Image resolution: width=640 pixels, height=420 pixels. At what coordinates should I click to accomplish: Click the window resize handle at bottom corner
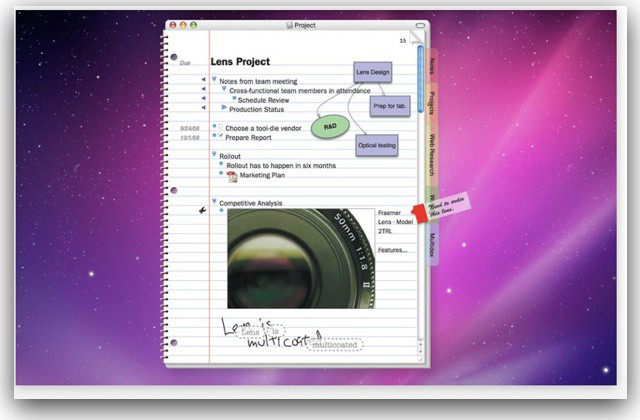tap(420, 360)
